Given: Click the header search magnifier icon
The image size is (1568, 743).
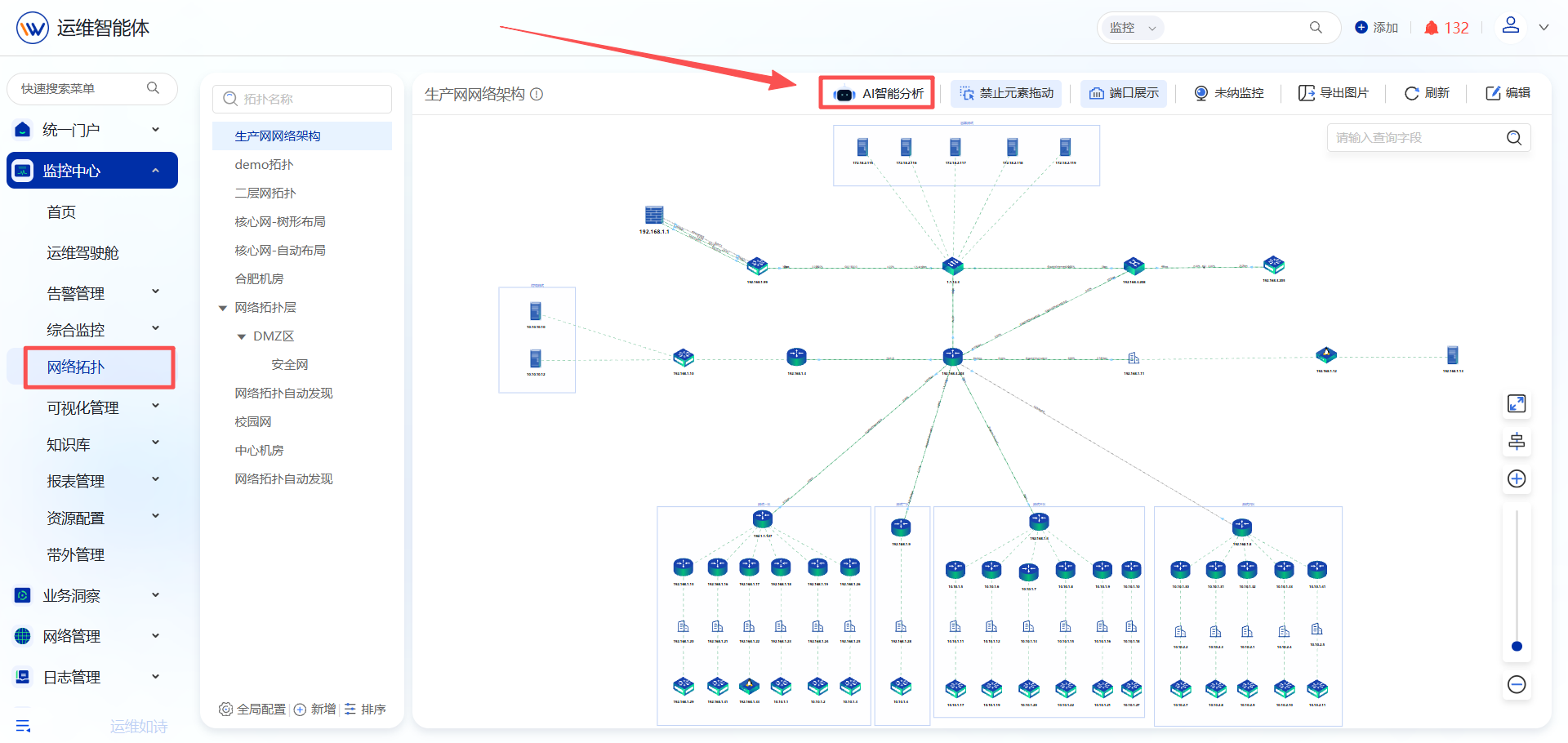Looking at the screenshot, I should (x=1316, y=27).
